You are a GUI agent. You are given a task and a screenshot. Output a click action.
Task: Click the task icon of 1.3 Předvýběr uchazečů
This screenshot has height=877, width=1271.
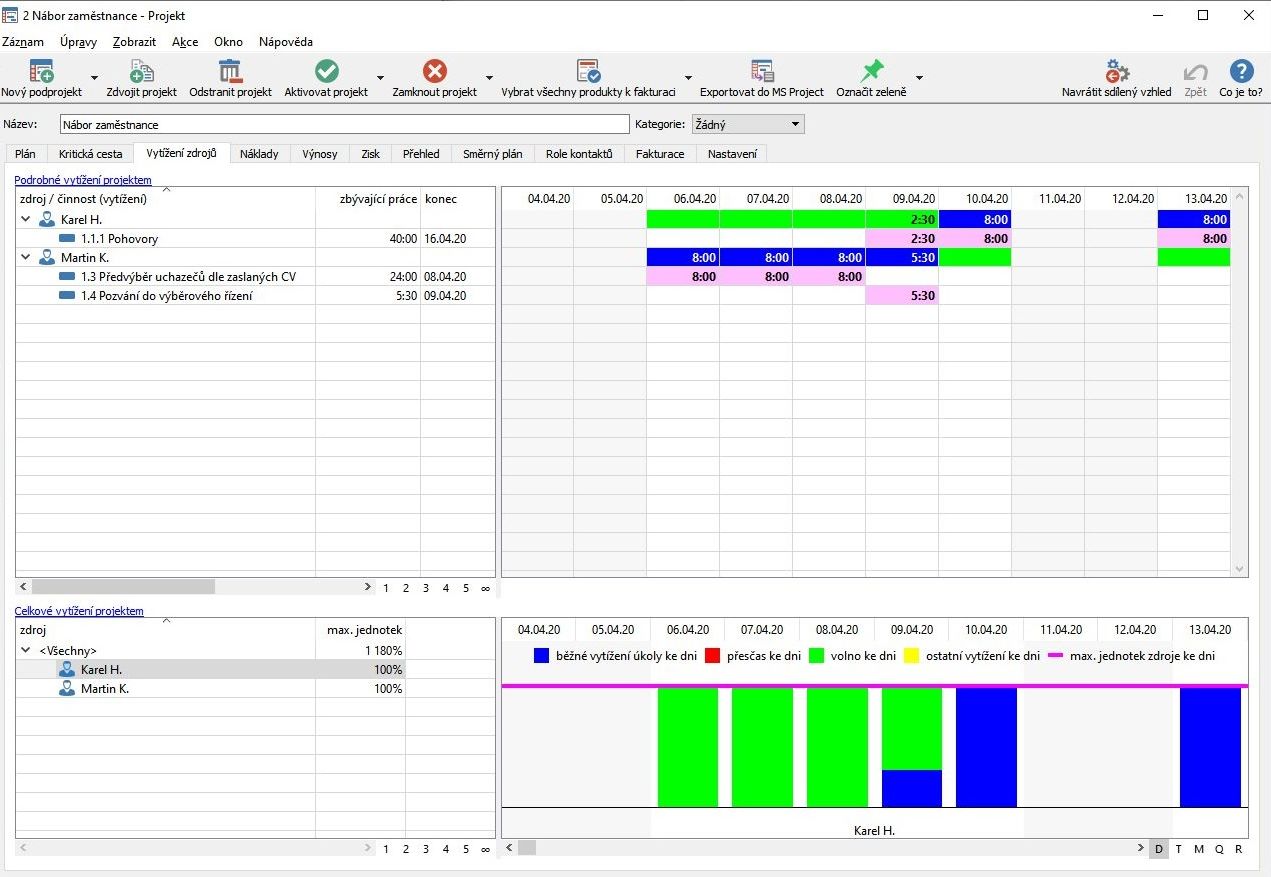click(67, 276)
